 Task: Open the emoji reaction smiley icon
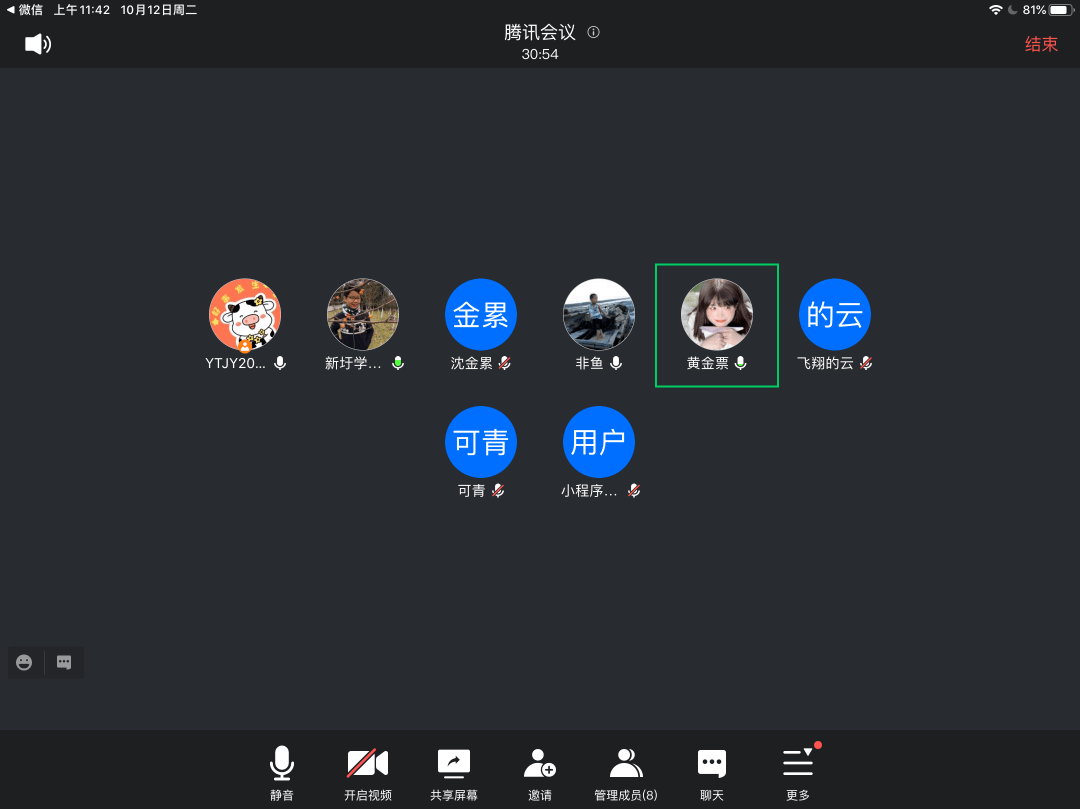[x=24, y=662]
